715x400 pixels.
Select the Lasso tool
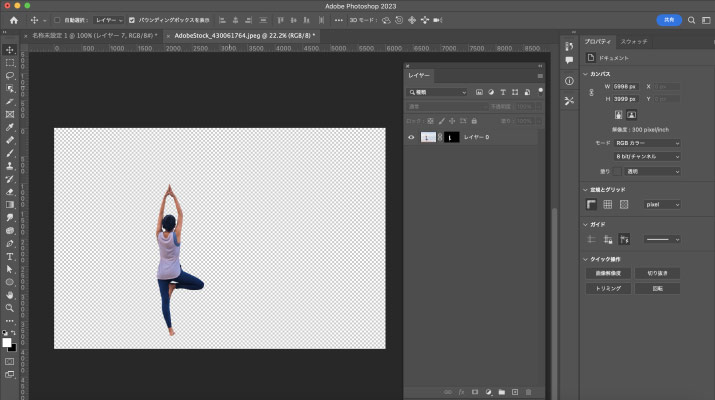[x=10, y=75]
